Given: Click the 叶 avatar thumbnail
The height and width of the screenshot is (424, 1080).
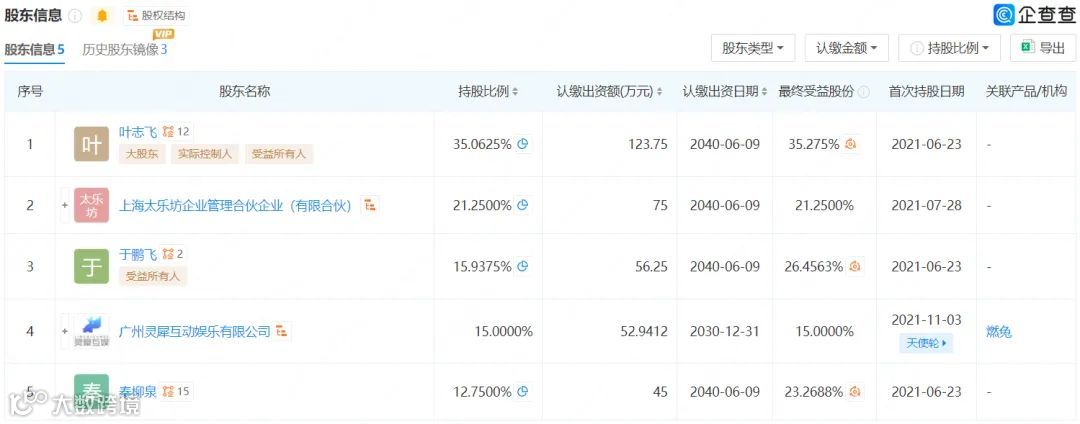Looking at the screenshot, I should (92, 144).
